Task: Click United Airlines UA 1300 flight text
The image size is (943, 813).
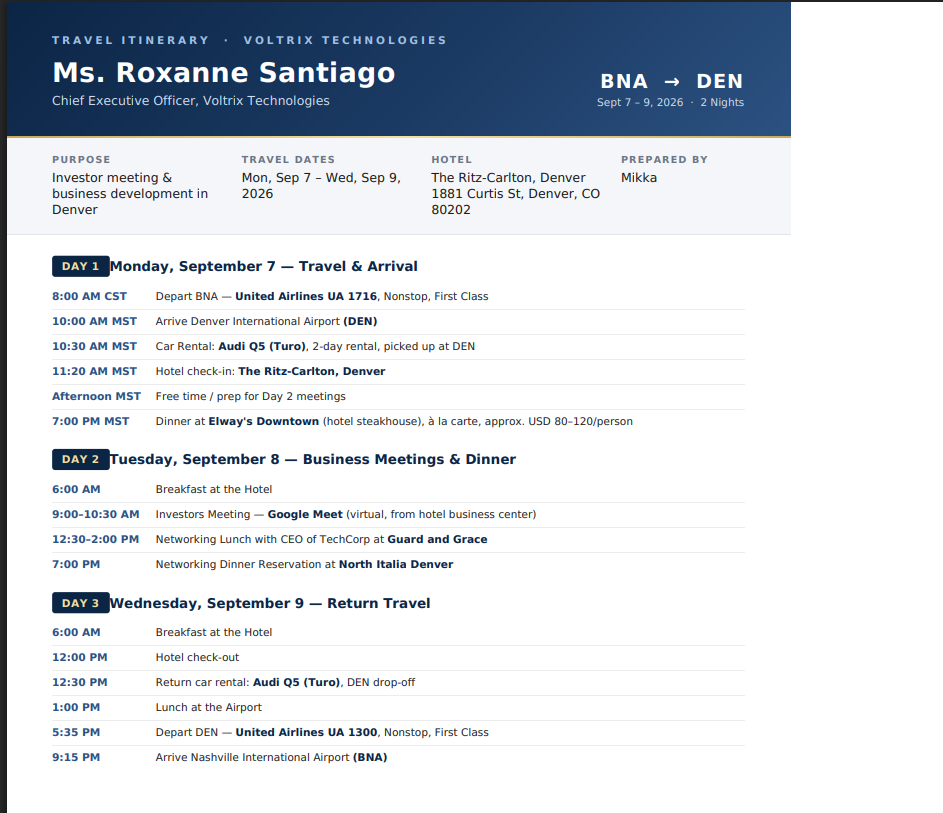Action: click(306, 732)
